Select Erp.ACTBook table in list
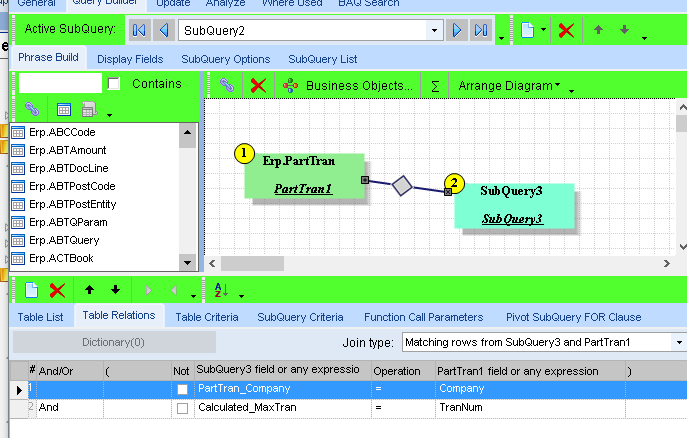Viewport: 687px width, 438px height. [61, 258]
